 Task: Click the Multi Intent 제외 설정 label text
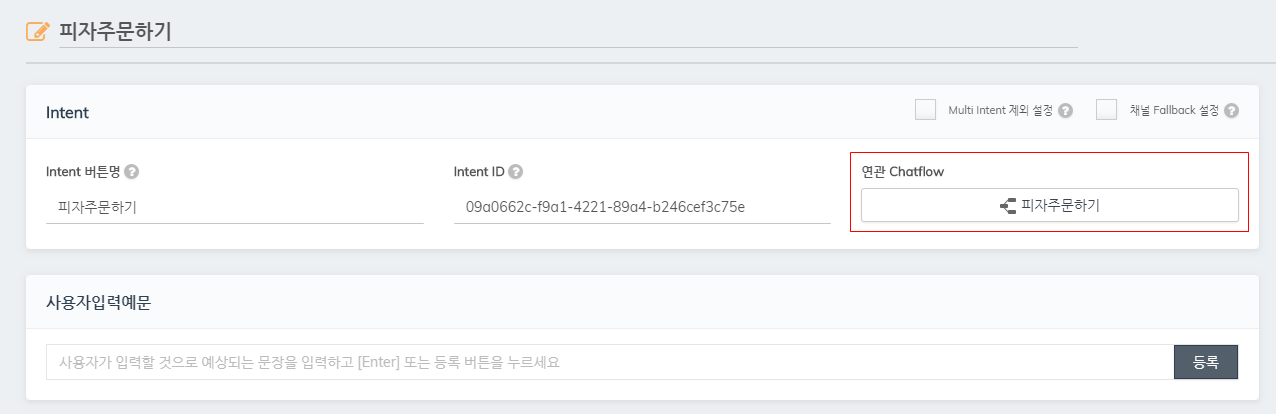(x=1000, y=111)
